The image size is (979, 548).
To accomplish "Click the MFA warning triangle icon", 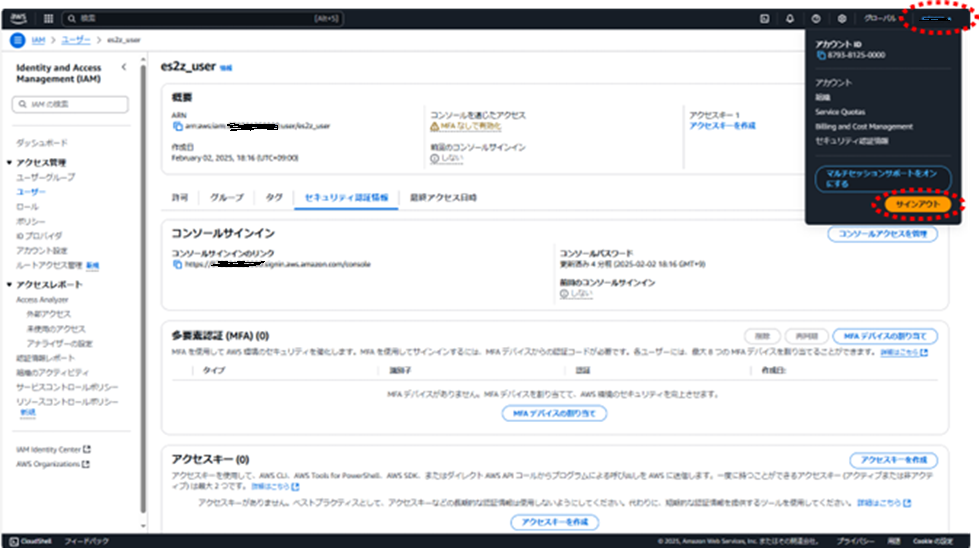I will [x=435, y=126].
